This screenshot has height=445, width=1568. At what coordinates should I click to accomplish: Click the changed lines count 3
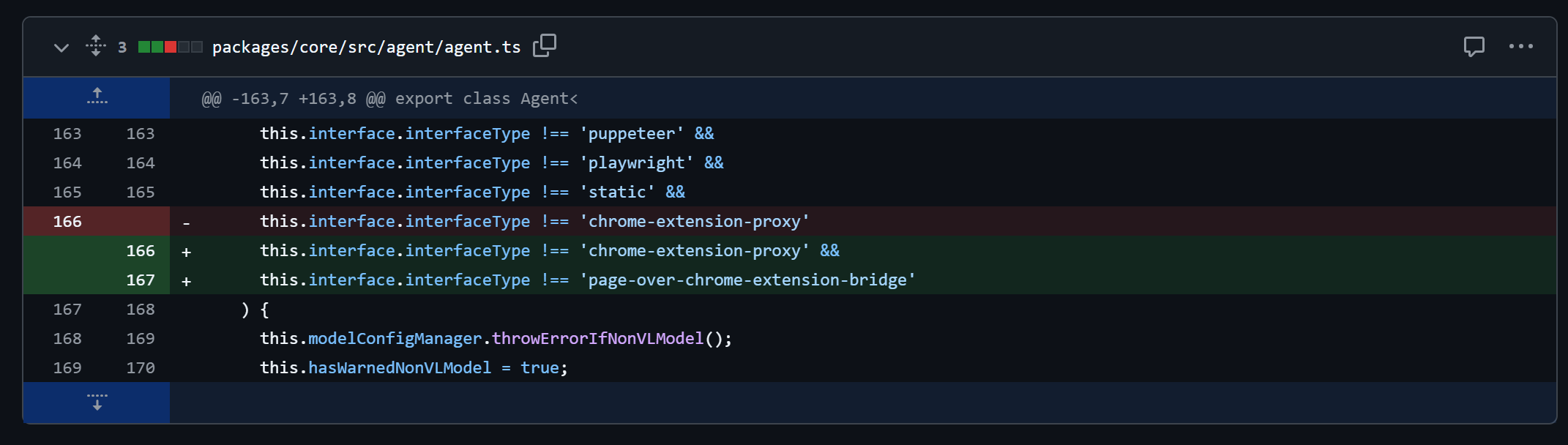(x=122, y=48)
